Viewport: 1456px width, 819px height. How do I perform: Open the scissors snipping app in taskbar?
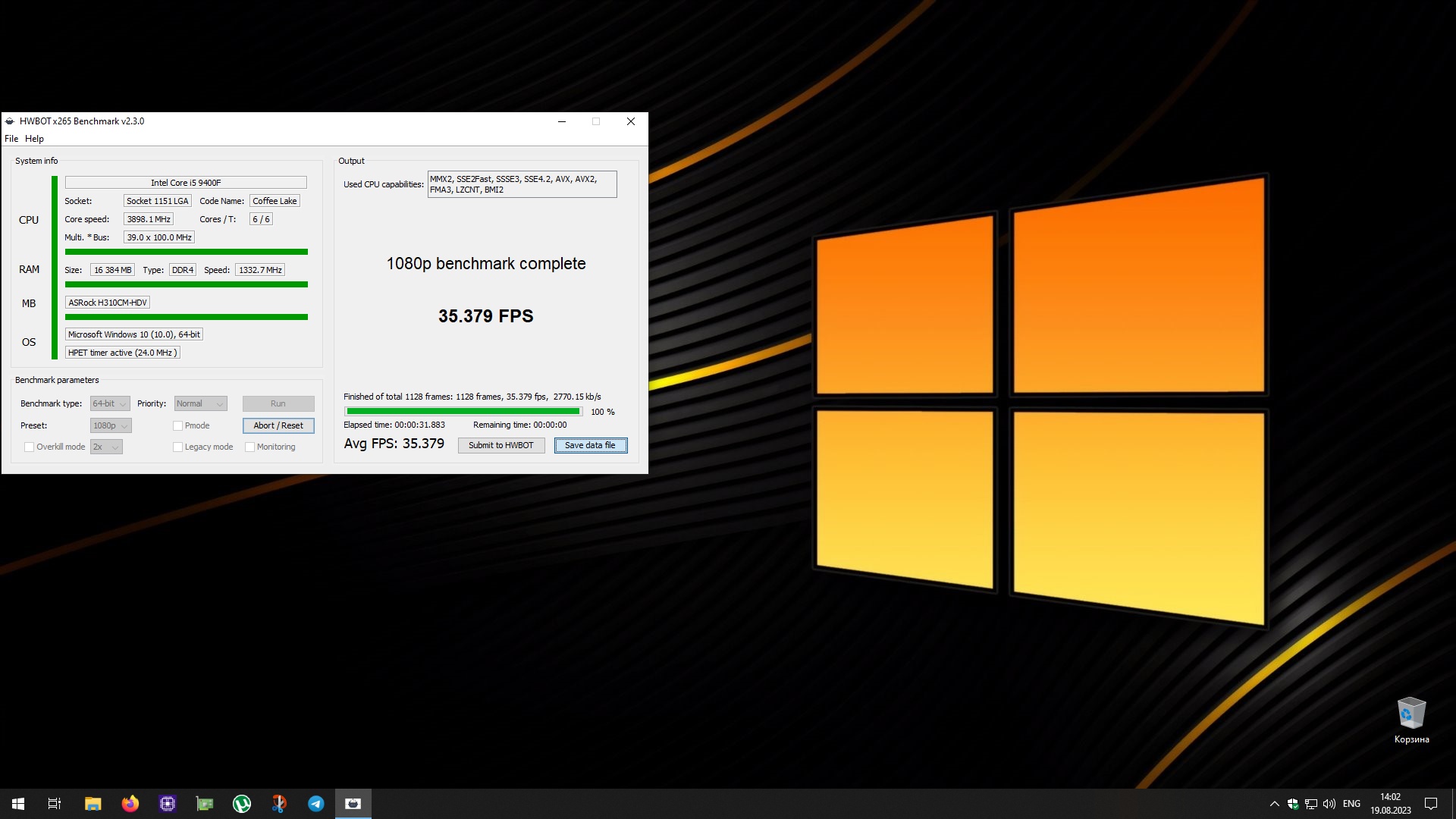click(x=279, y=803)
